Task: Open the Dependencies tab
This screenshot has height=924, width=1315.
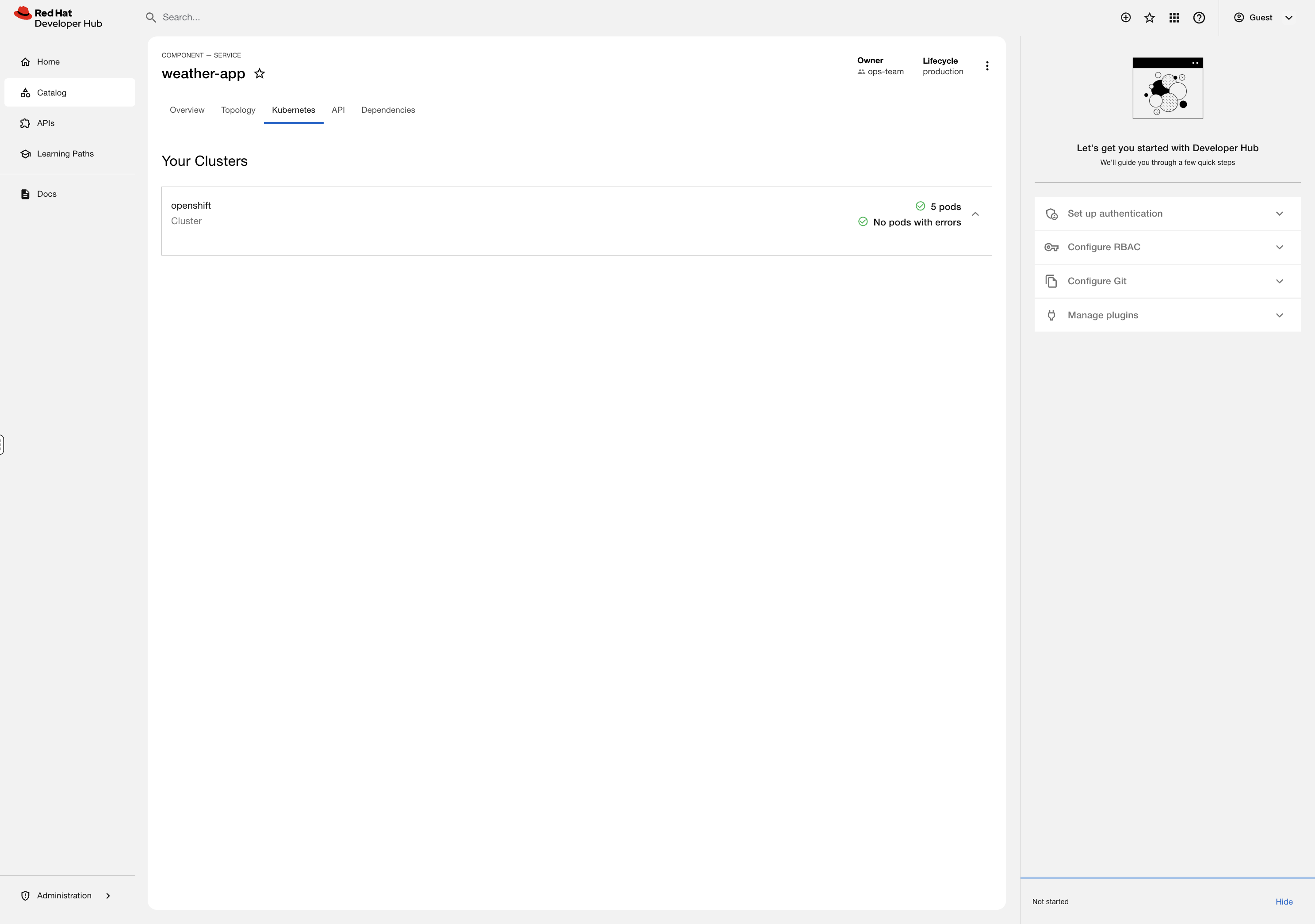Action: click(x=388, y=110)
